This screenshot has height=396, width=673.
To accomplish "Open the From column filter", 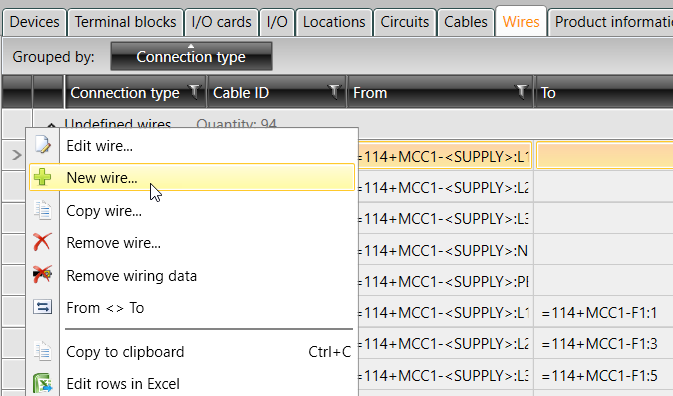I will coord(521,91).
